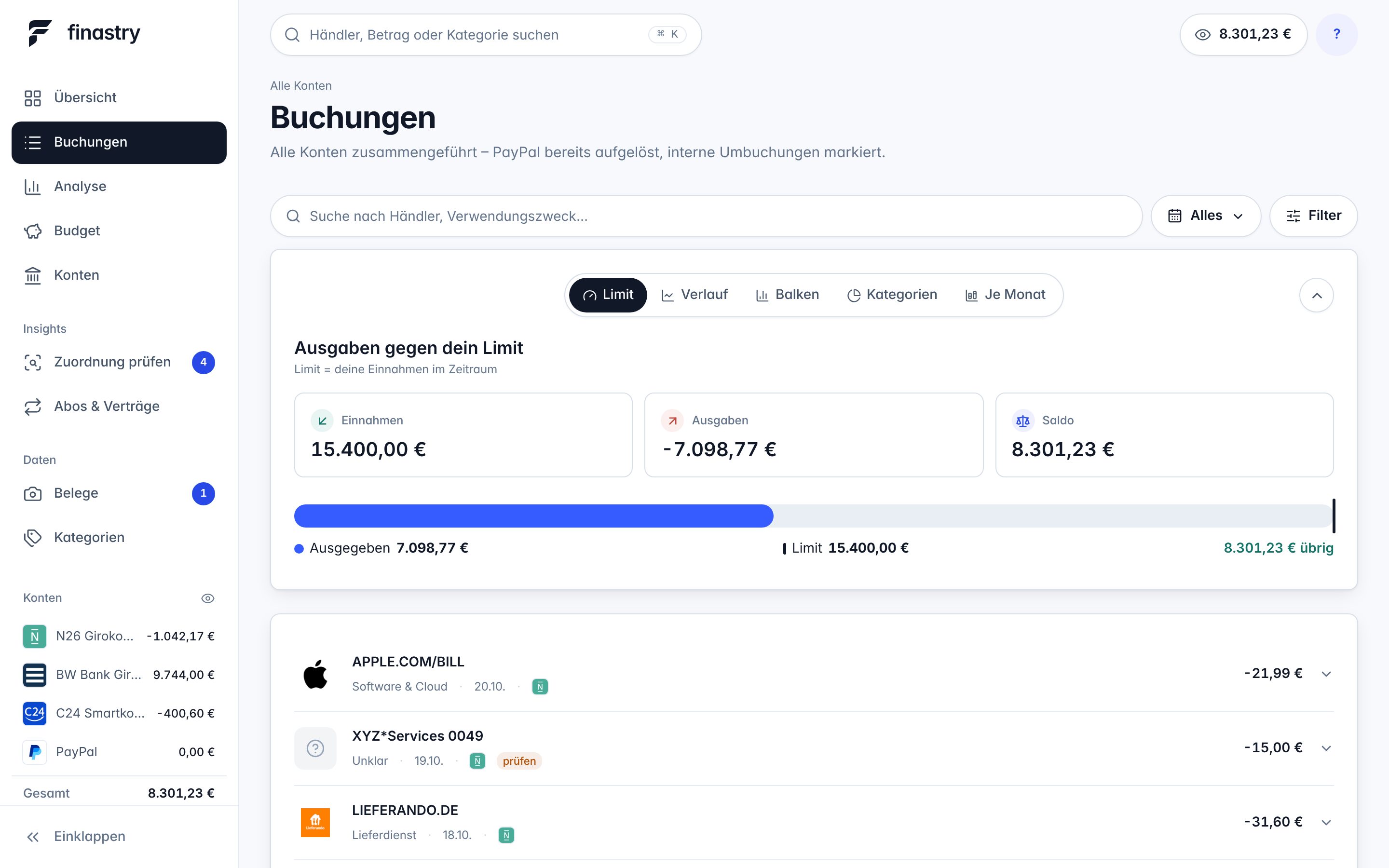Image resolution: width=1389 pixels, height=868 pixels.
Task: Click the help question mark button
Action: (1336, 34)
